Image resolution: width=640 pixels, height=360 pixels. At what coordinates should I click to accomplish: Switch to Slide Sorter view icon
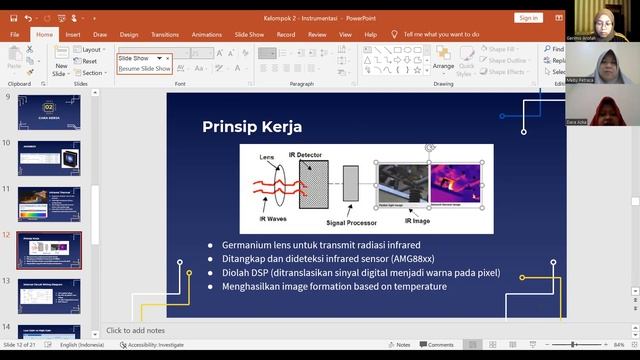pos(493,345)
